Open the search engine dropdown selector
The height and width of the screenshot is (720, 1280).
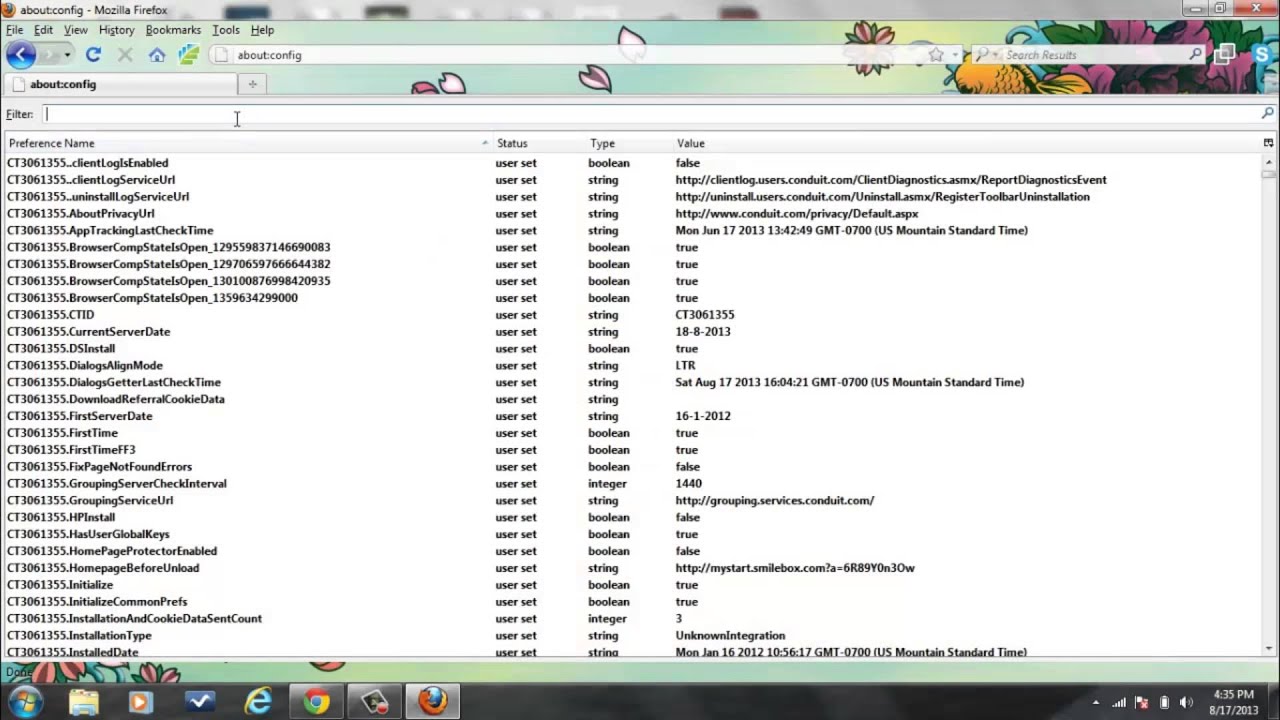point(985,55)
